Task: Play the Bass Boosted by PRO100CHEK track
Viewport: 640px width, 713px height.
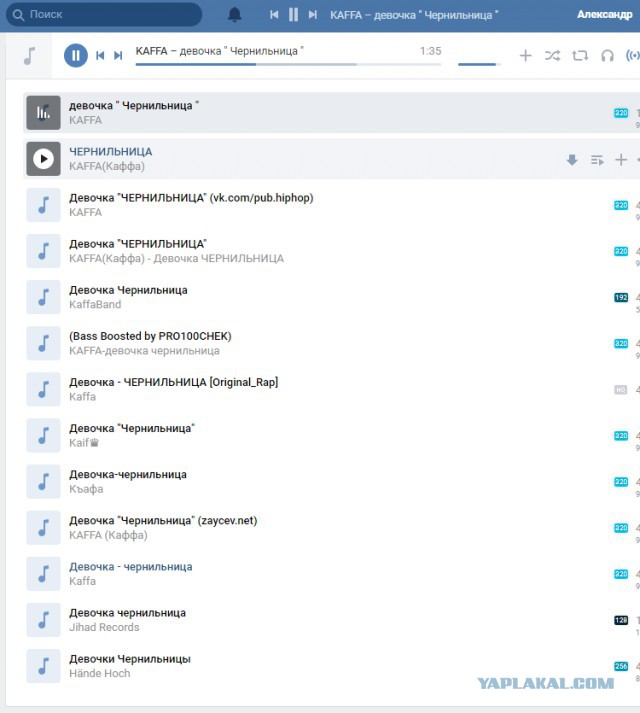Action: (43, 343)
